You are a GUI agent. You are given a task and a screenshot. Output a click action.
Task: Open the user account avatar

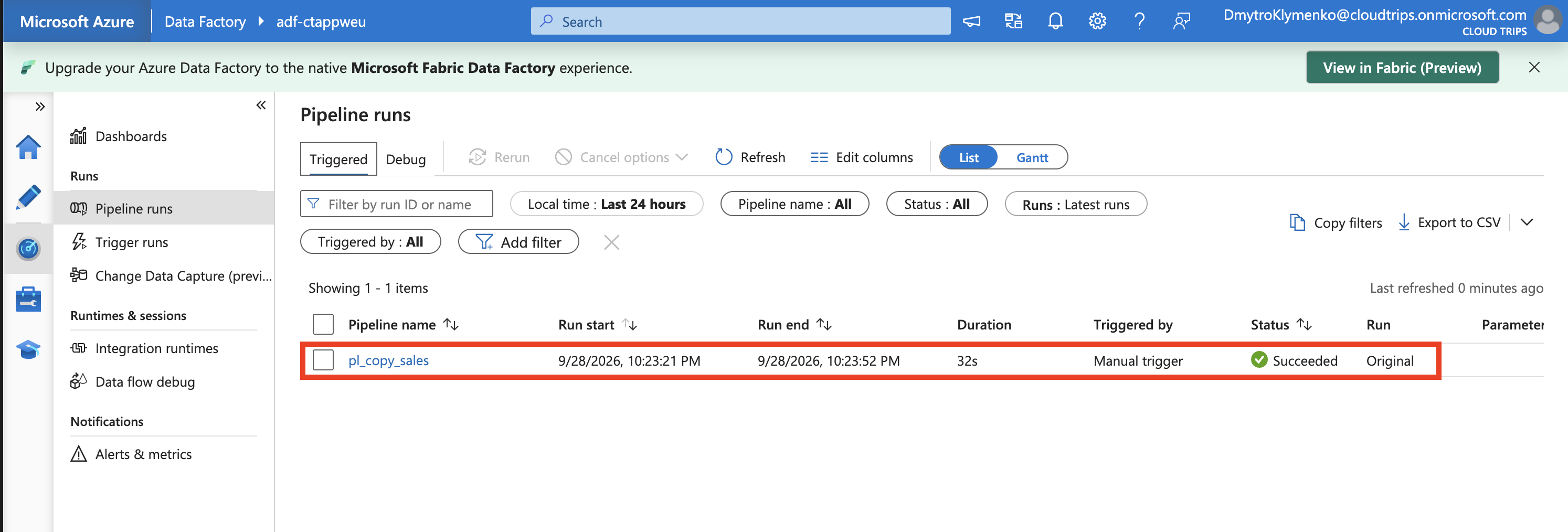click(x=1548, y=20)
